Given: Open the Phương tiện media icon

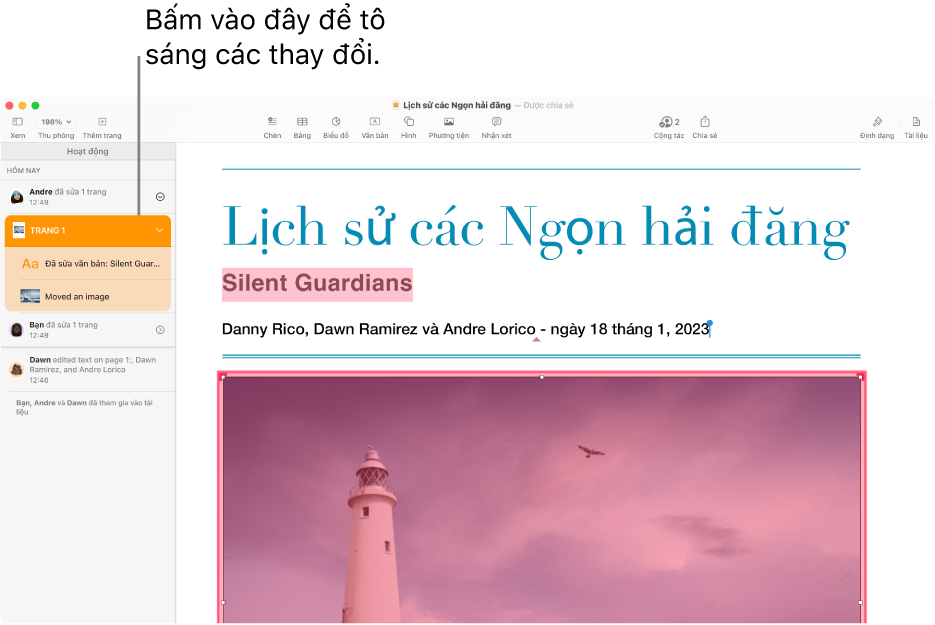Looking at the screenshot, I should [x=449, y=121].
